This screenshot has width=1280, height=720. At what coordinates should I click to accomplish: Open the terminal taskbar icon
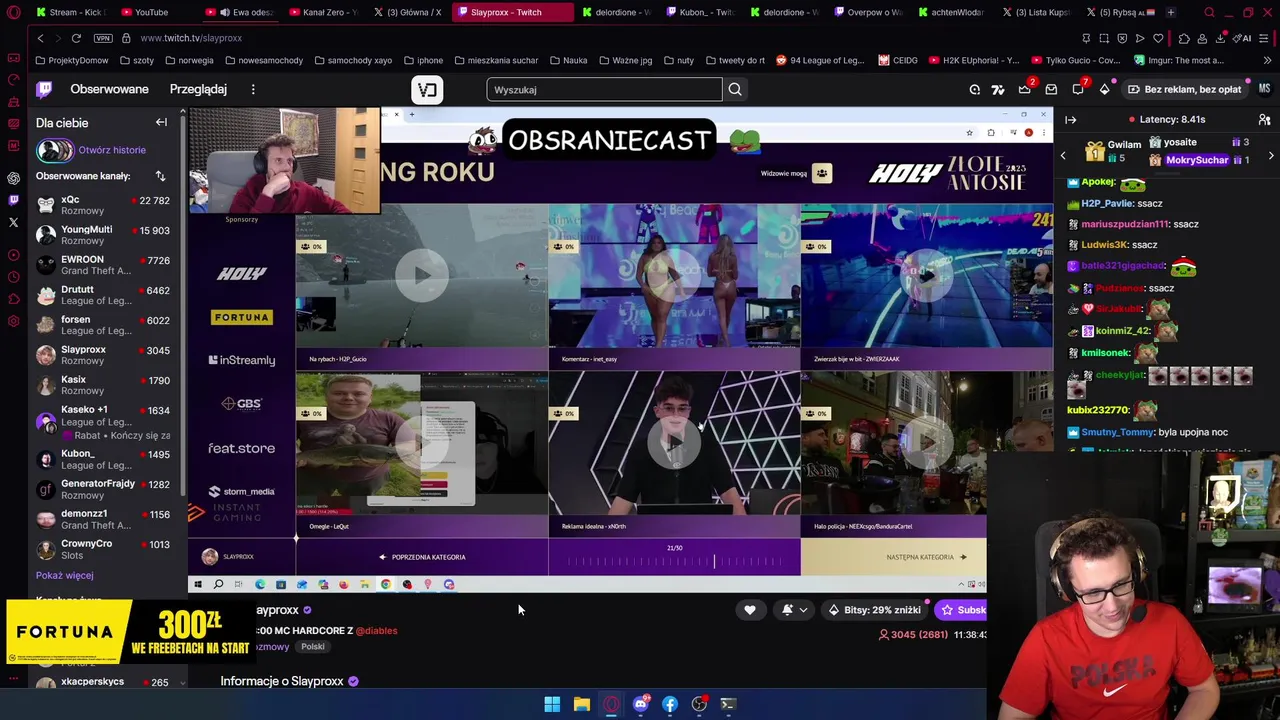728,704
